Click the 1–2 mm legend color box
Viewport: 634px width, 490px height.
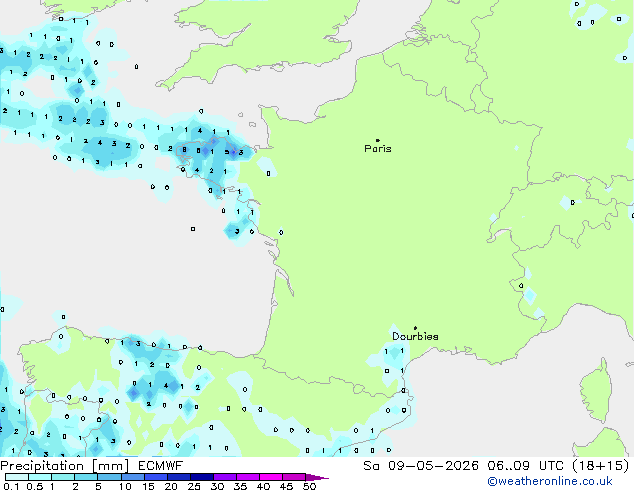coord(63,477)
